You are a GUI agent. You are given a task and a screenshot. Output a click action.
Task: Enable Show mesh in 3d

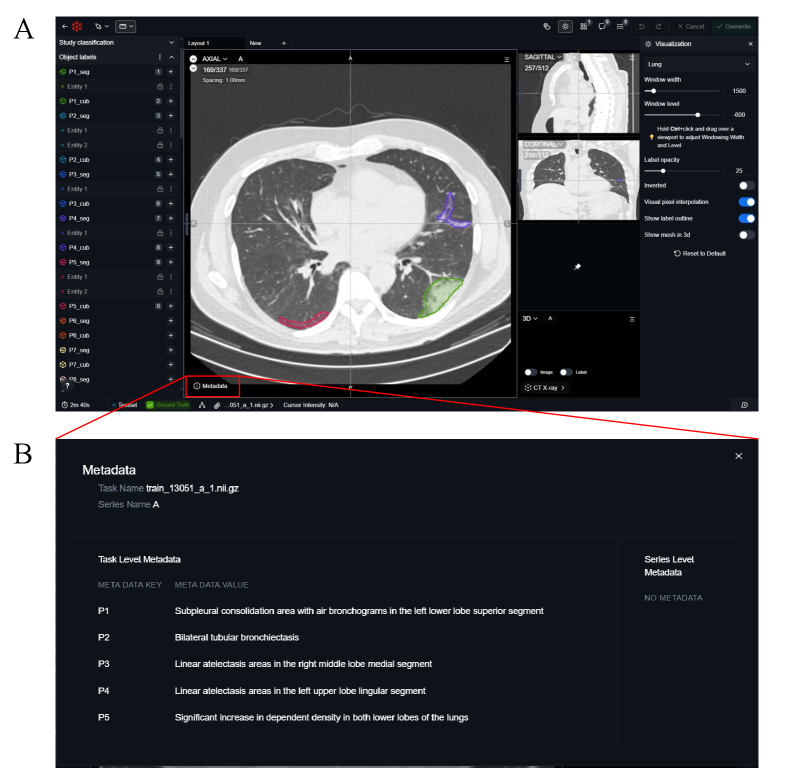(x=746, y=235)
